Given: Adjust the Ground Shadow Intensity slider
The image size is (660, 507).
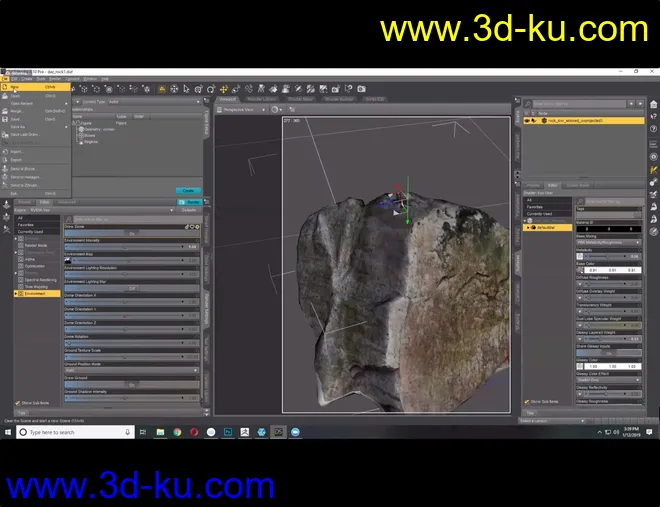Looking at the screenshot, I should tap(132, 398).
